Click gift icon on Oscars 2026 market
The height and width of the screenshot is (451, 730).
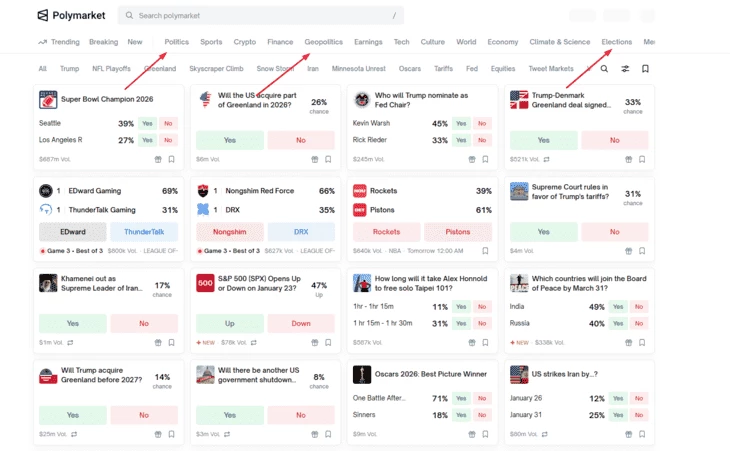[x=472, y=434]
